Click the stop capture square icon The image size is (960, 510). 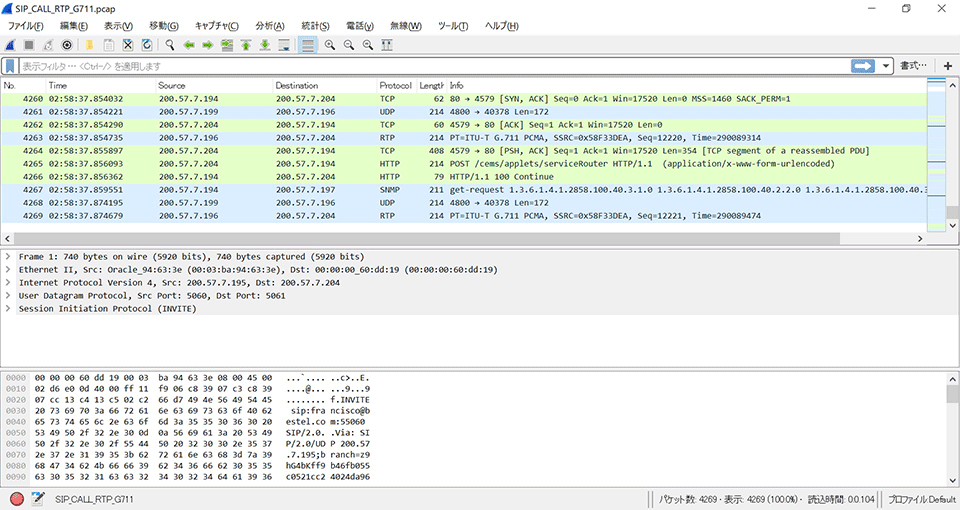point(29,45)
